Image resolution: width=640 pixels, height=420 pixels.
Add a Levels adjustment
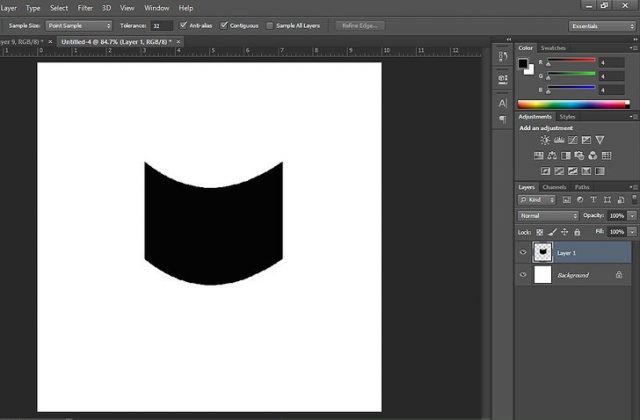(559, 140)
